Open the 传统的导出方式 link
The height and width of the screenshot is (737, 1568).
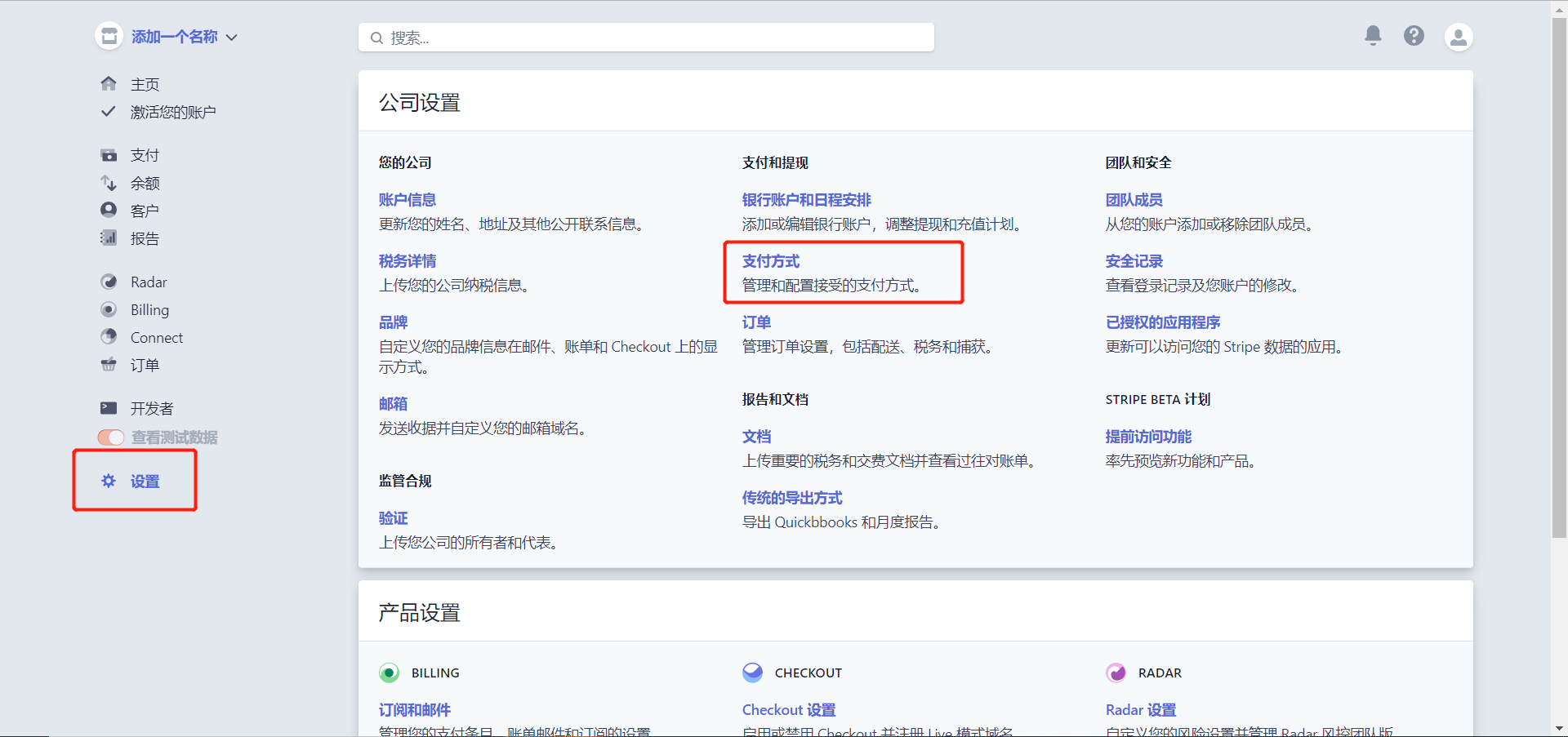792,498
